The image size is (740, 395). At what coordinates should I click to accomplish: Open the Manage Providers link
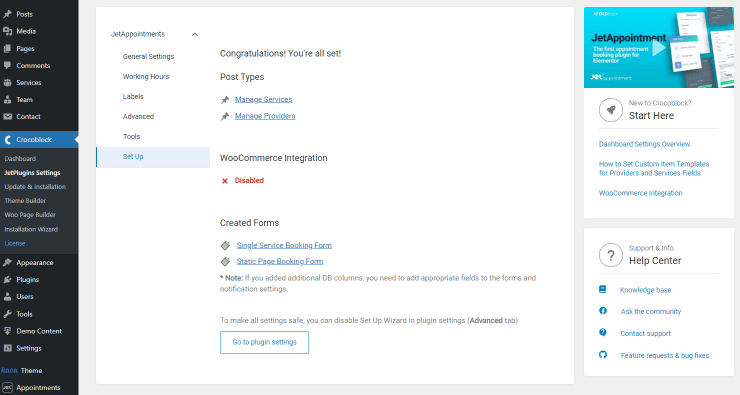(x=265, y=116)
